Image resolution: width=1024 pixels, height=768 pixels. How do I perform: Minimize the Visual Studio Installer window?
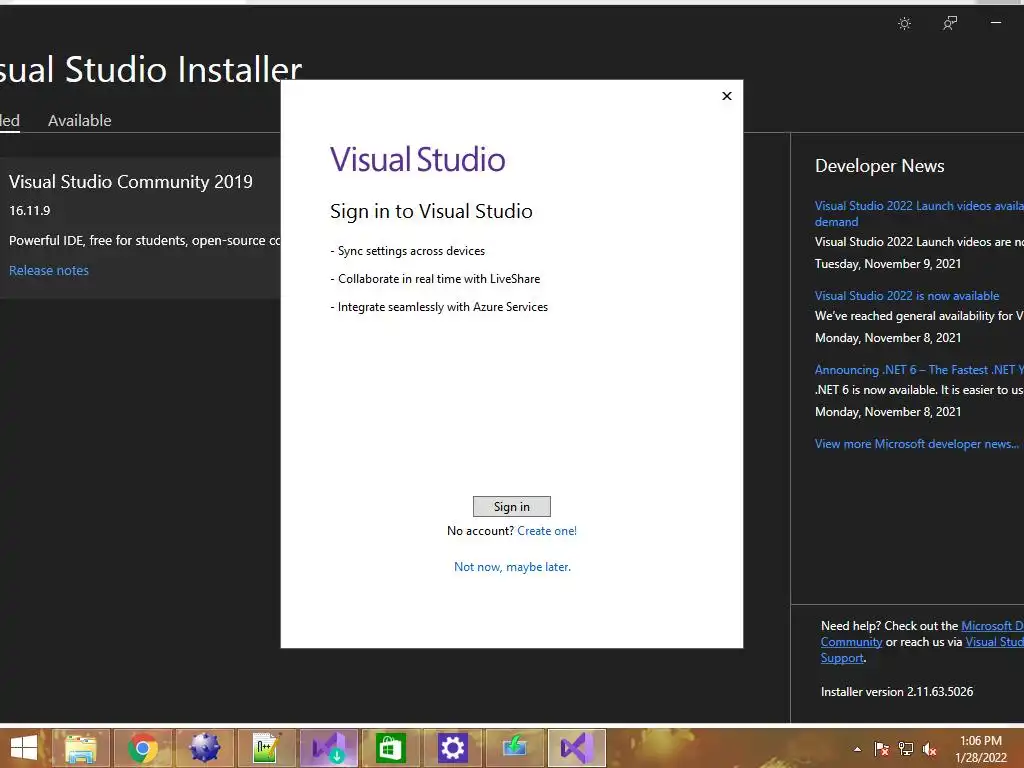[996, 23]
